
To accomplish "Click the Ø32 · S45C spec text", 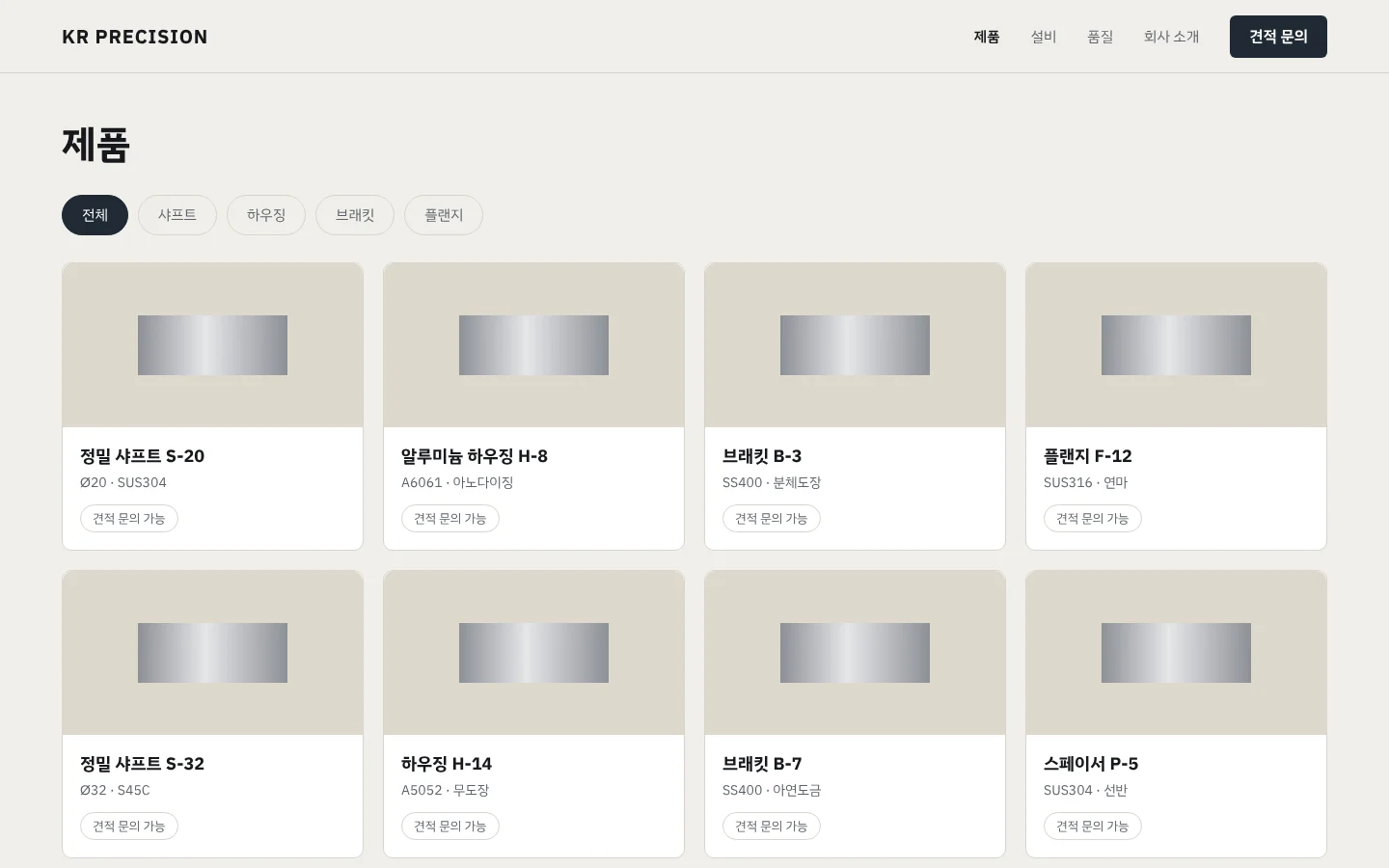I will [115, 790].
